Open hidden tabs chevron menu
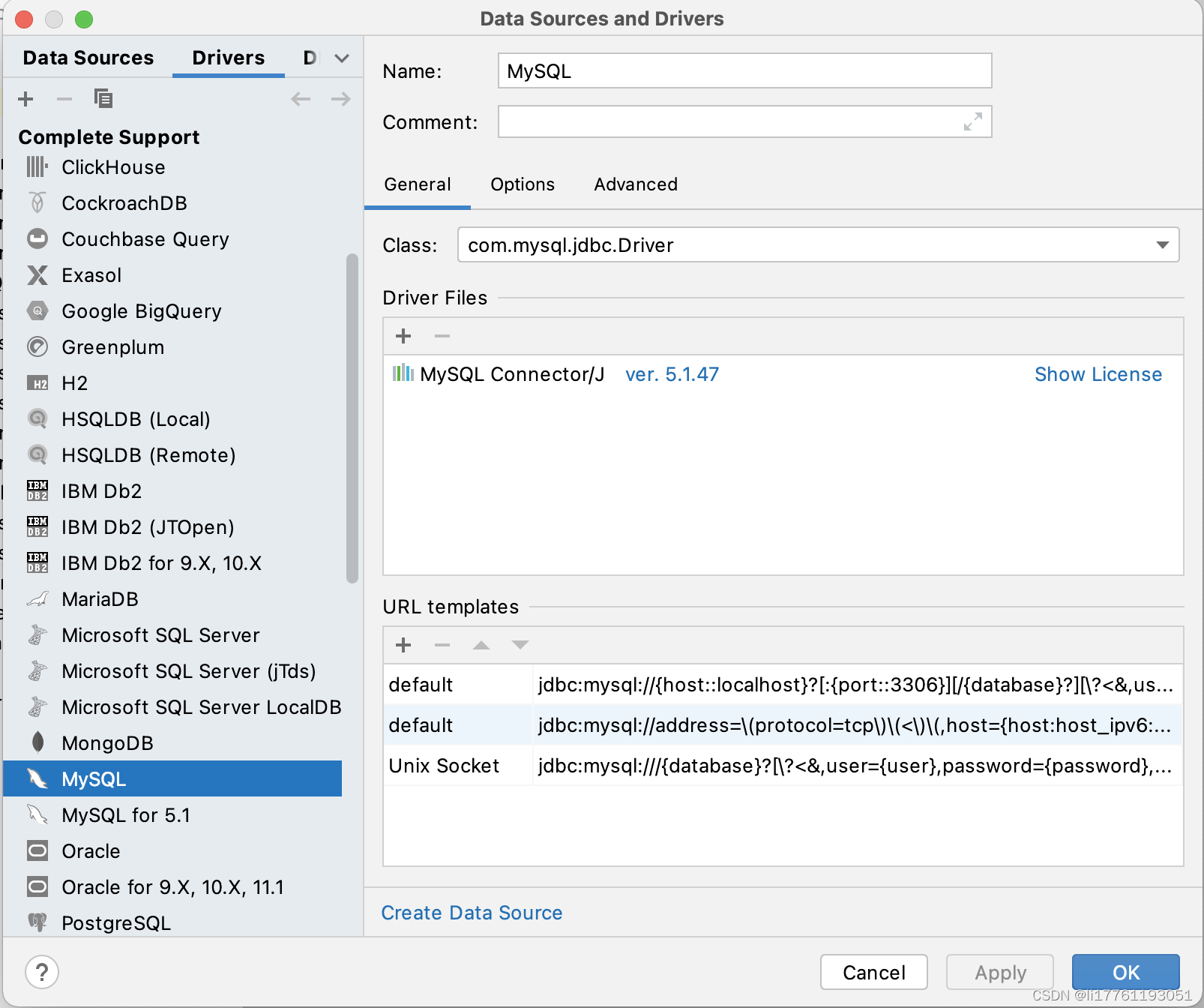Screen dimensions: 1204x1008 (x=341, y=58)
